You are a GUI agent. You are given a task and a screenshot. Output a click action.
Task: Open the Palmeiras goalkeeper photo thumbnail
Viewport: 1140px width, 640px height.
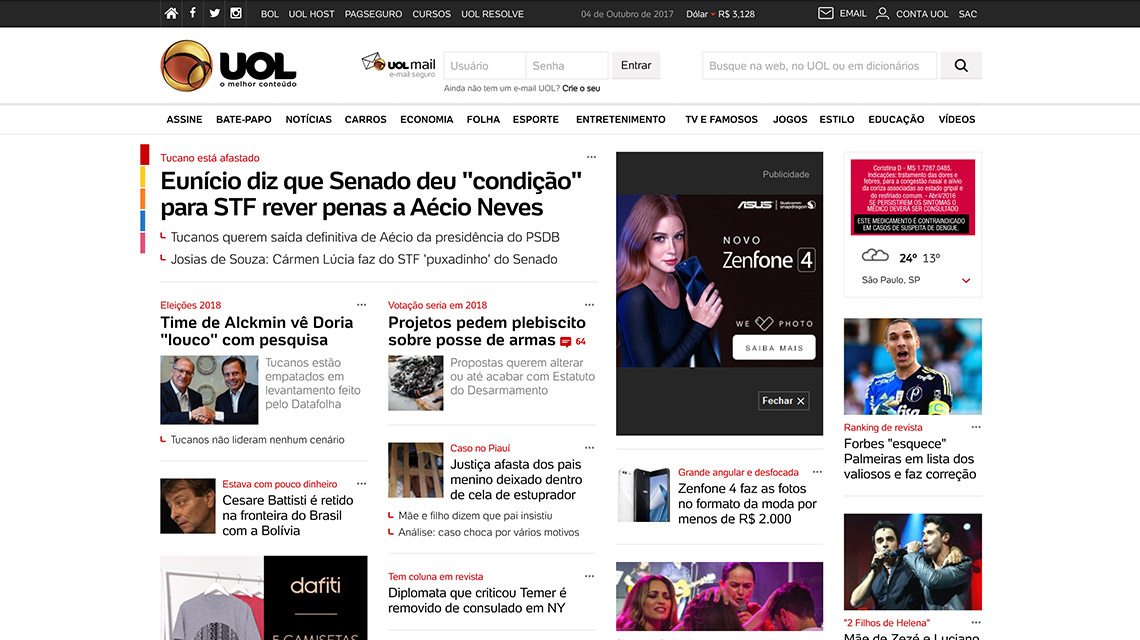(x=912, y=366)
